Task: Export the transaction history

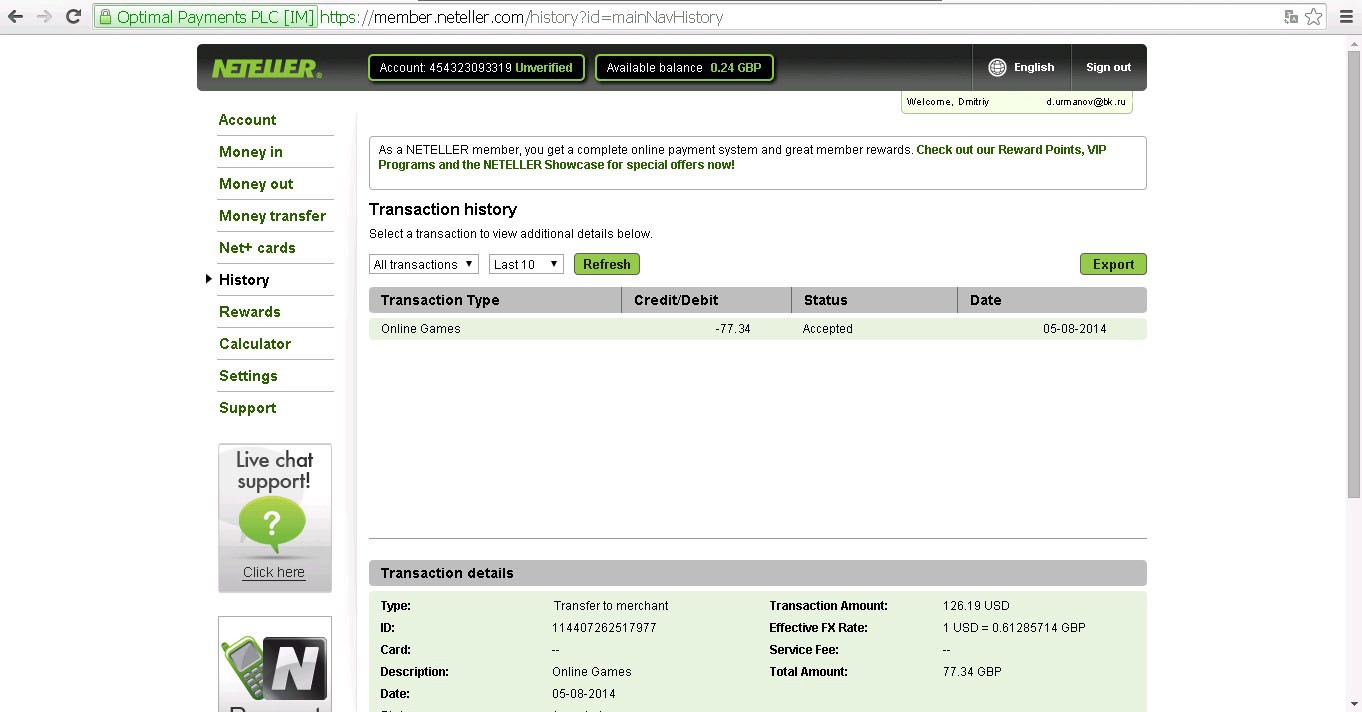Action: pyautogui.click(x=1113, y=264)
